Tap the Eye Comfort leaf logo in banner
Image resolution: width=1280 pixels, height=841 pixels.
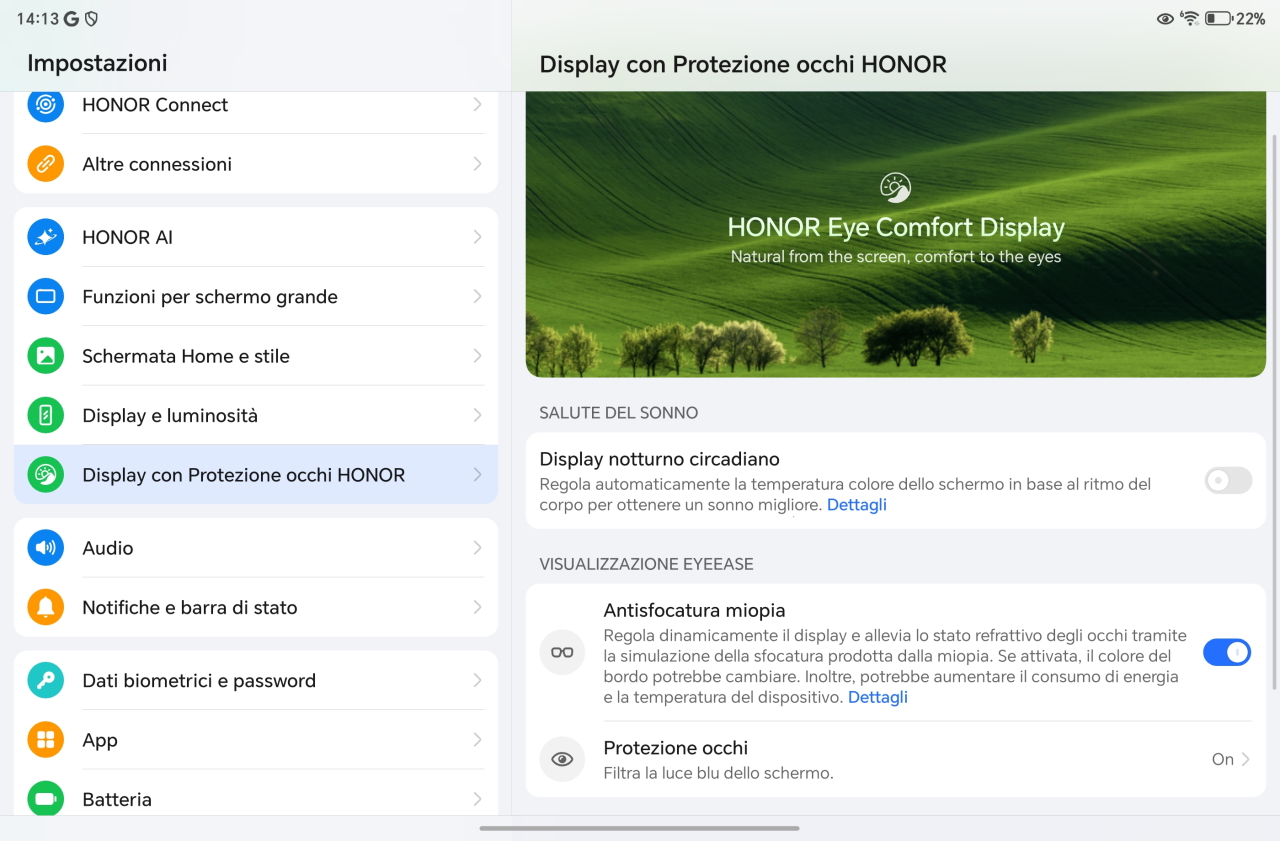coord(895,188)
